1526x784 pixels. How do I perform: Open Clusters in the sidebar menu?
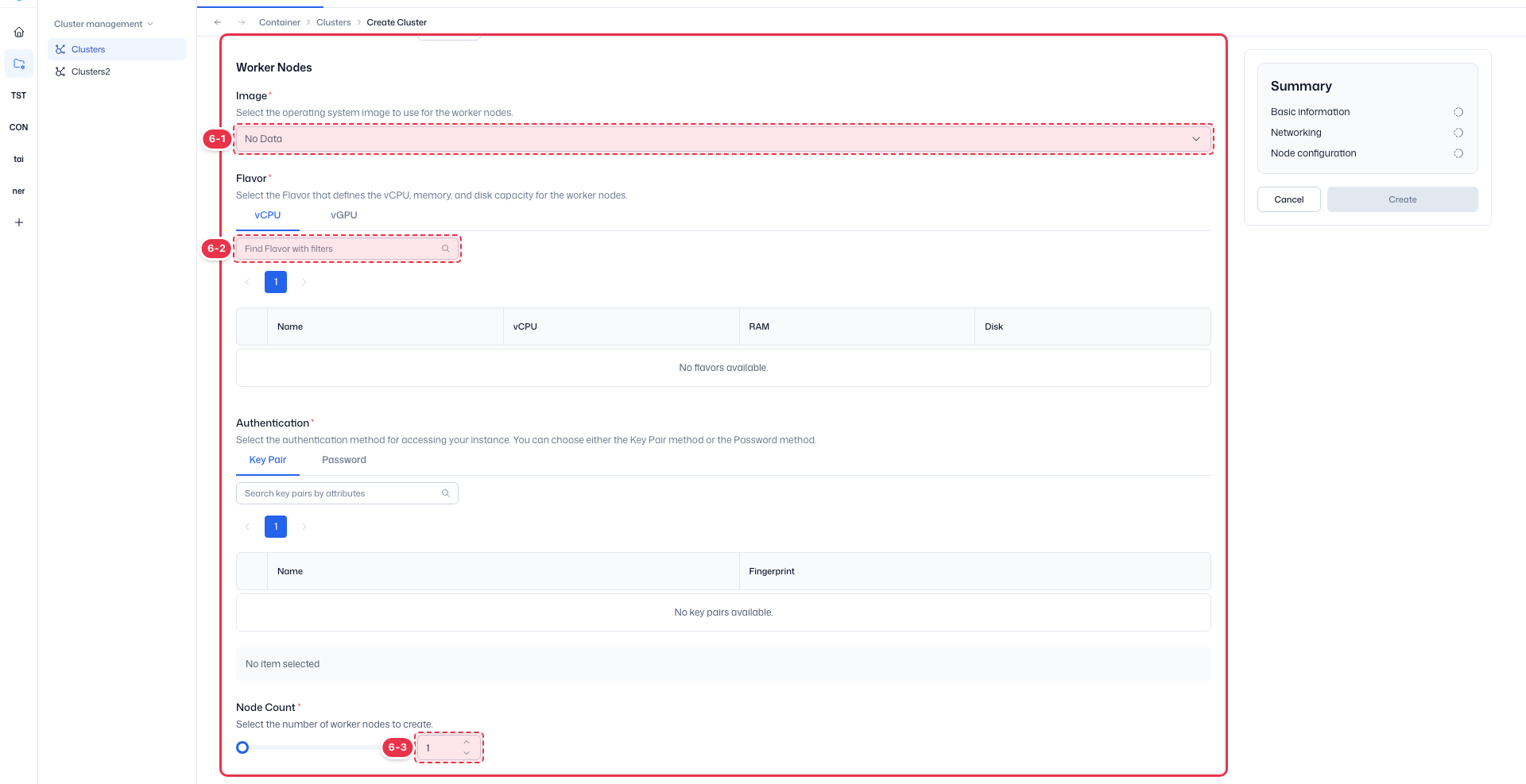point(117,49)
